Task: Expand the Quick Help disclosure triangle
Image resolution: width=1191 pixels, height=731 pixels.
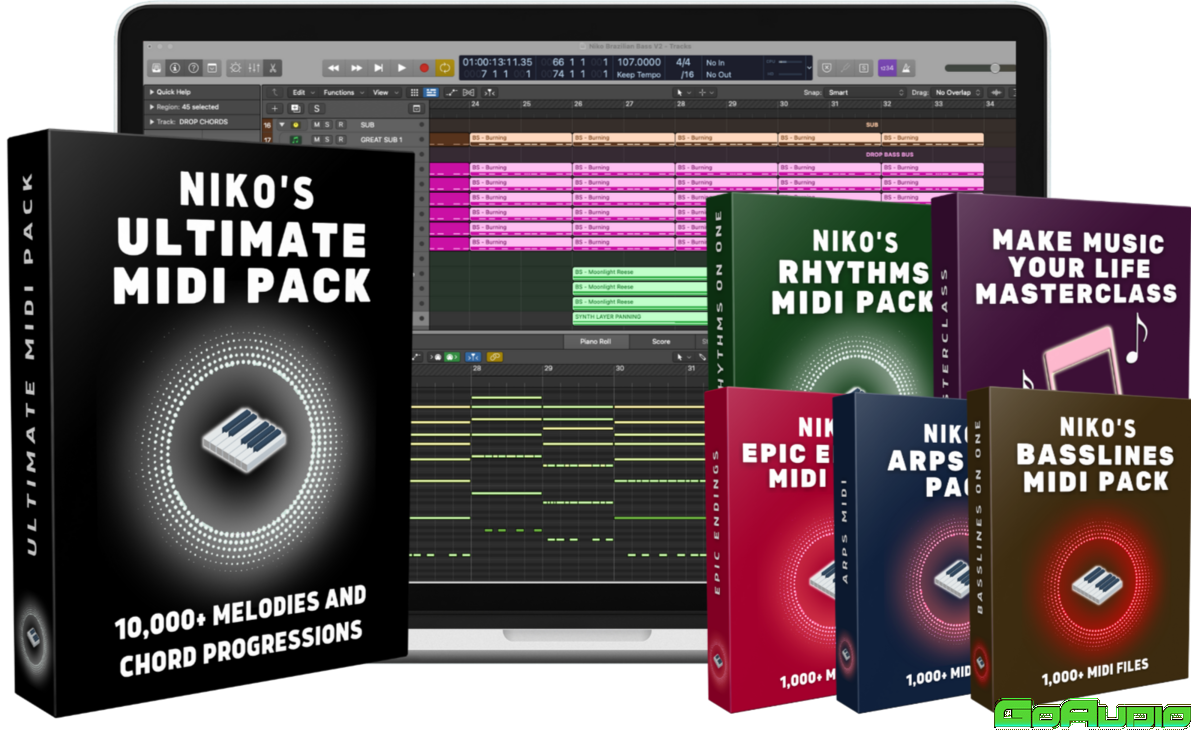Action: click(152, 92)
